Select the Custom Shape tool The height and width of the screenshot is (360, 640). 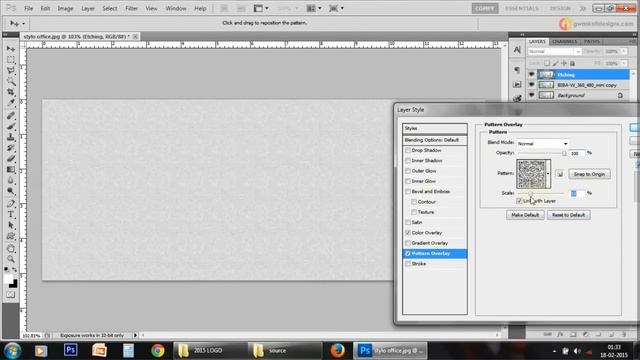tap(11, 236)
